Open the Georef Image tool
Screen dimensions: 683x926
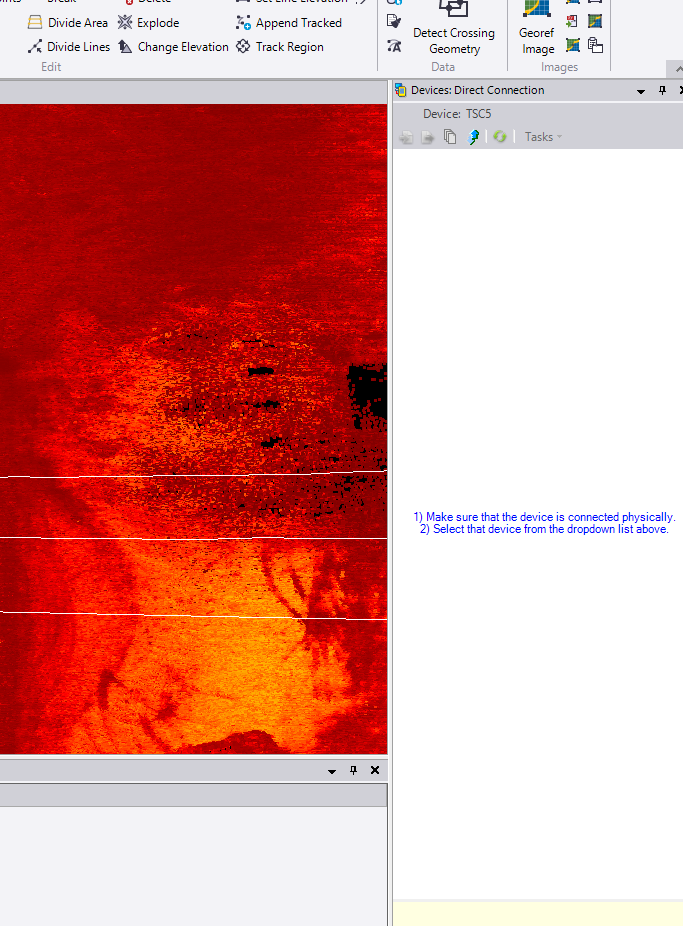(x=537, y=28)
